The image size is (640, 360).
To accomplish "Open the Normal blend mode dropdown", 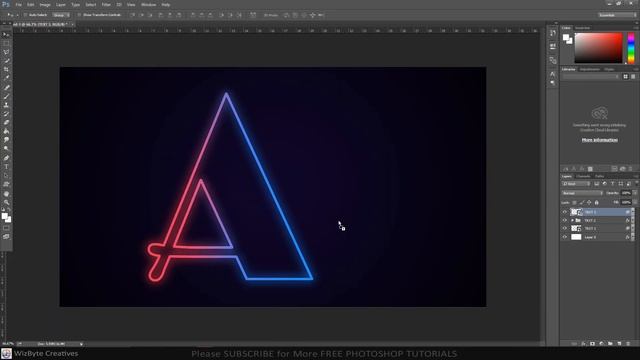I will (x=582, y=193).
